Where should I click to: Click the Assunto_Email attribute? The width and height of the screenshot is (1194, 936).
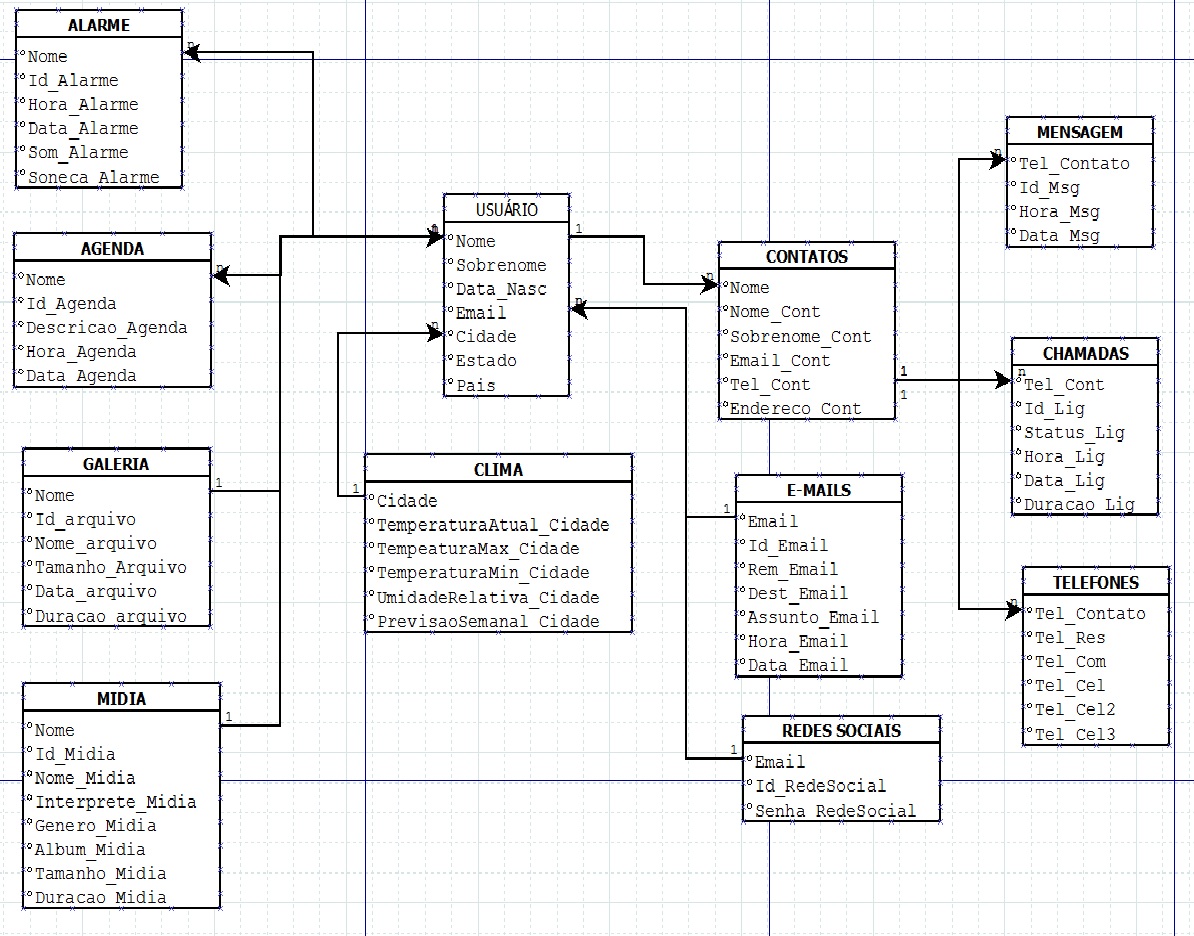point(813,617)
